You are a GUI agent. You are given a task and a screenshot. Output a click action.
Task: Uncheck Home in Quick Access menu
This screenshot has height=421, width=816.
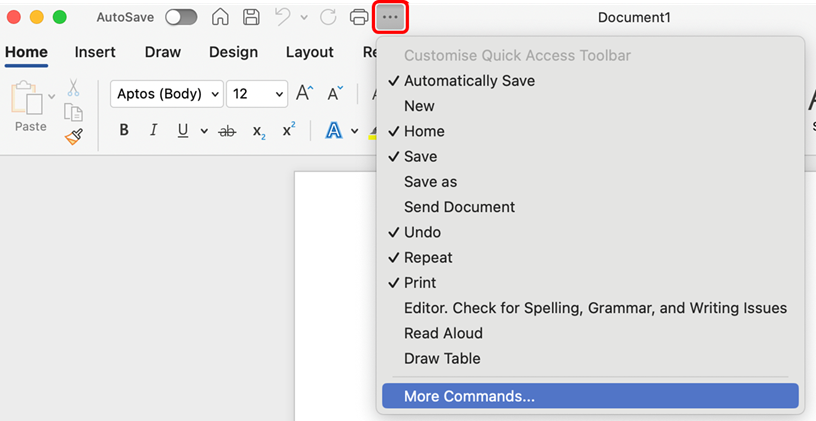click(x=590, y=131)
